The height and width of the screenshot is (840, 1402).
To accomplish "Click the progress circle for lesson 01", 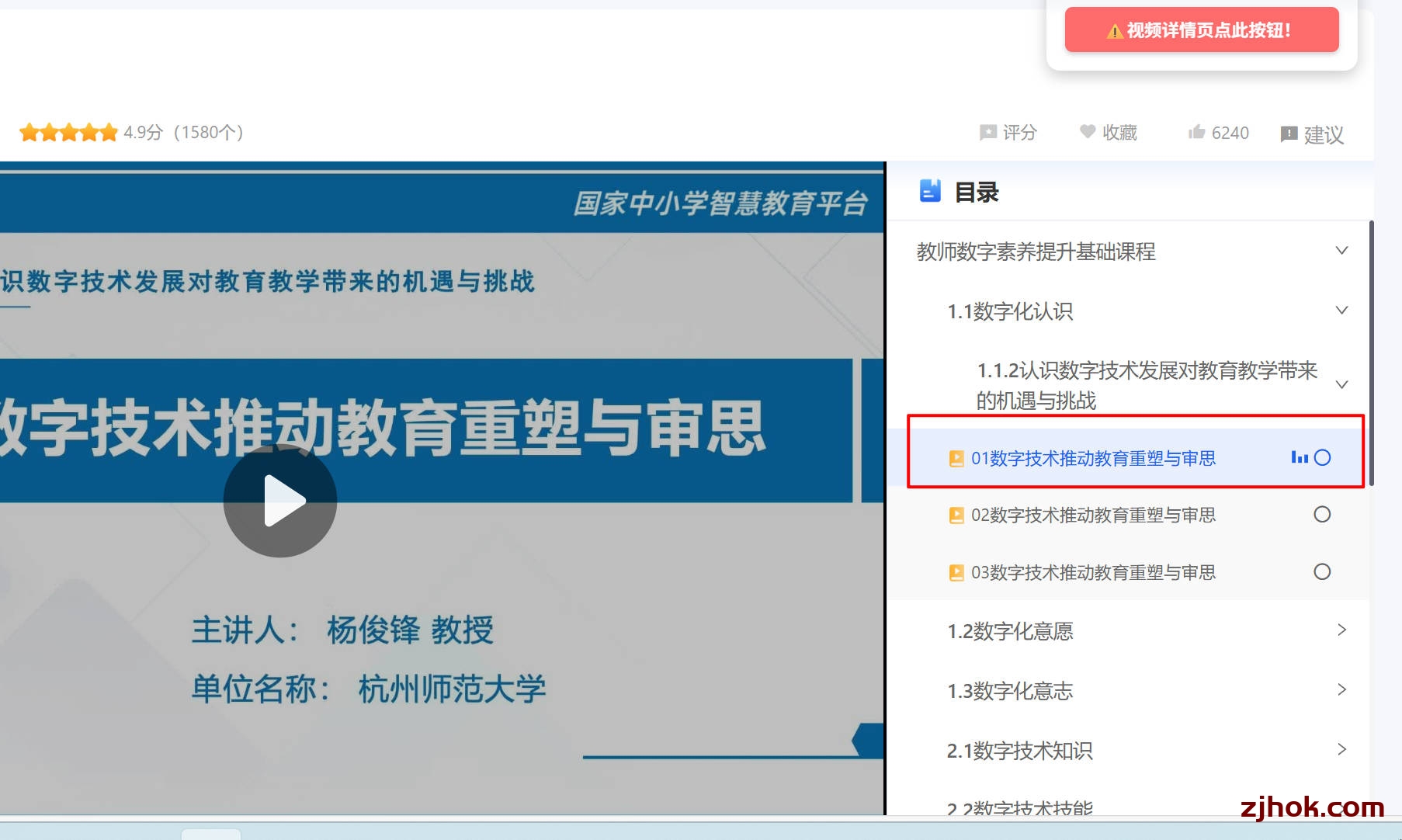I will [1322, 457].
